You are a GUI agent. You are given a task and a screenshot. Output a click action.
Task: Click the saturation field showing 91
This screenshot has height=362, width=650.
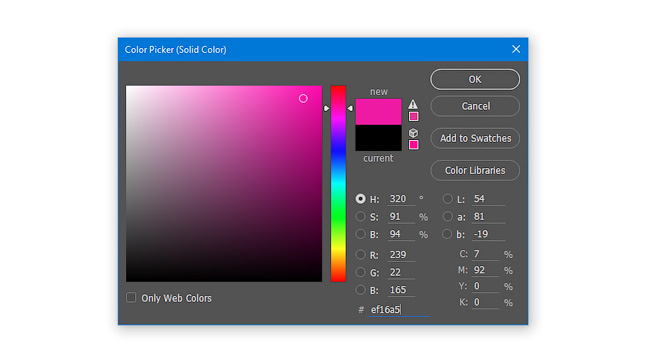click(401, 217)
